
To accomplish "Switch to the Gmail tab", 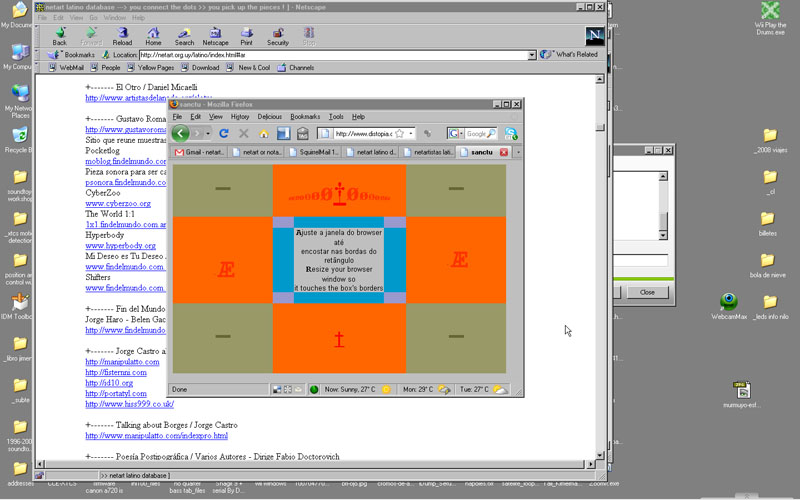I will pos(199,152).
